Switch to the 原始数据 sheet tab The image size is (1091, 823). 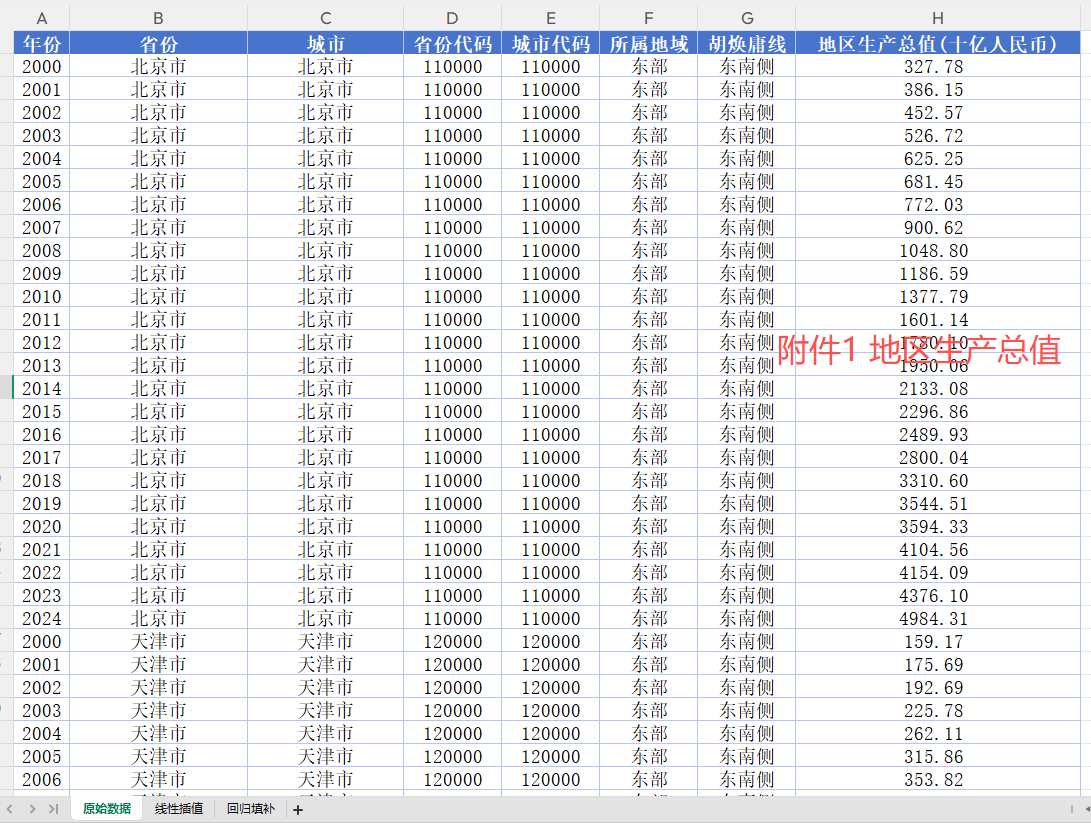[107, 808]
